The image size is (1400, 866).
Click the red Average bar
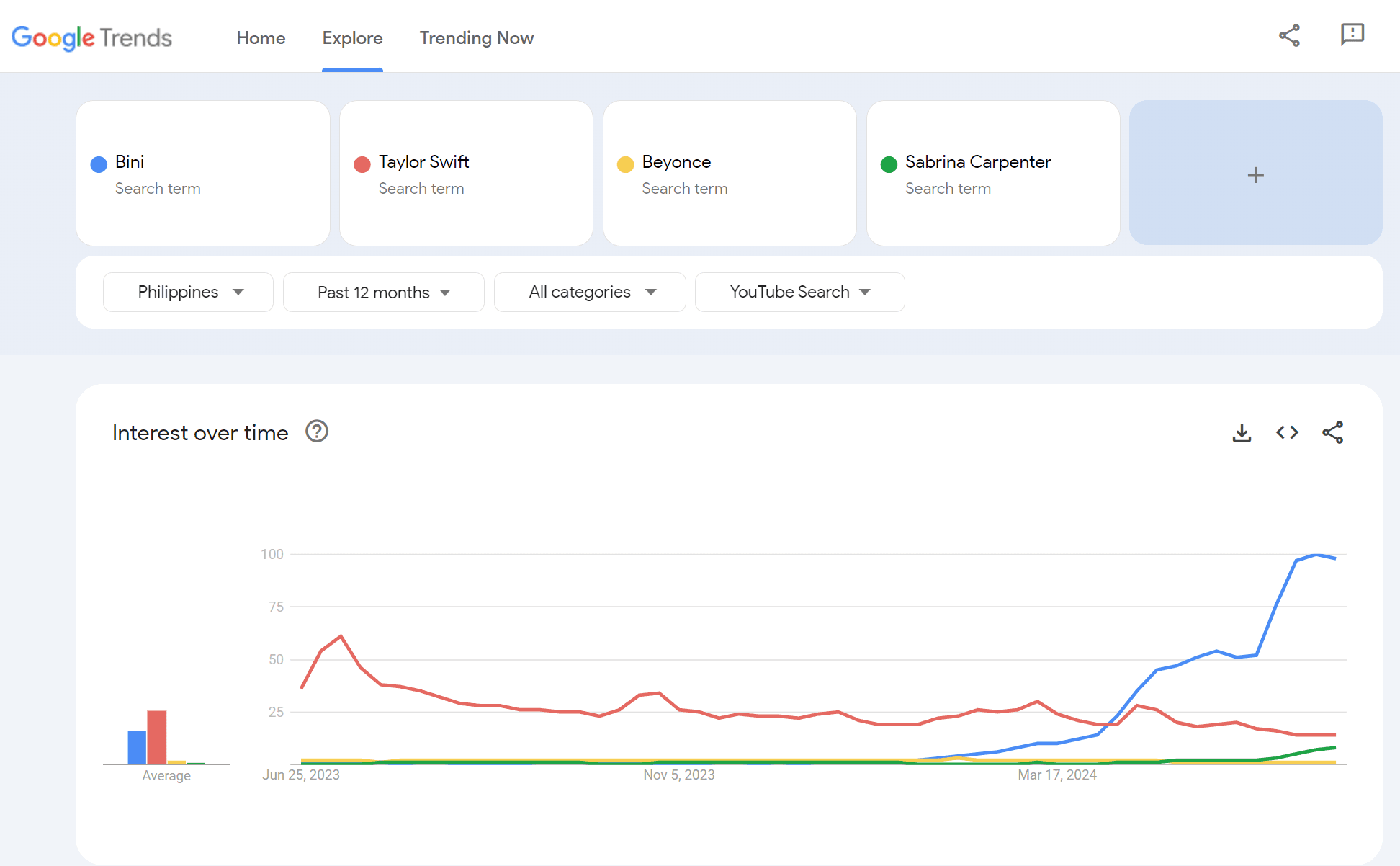[157, 737]
